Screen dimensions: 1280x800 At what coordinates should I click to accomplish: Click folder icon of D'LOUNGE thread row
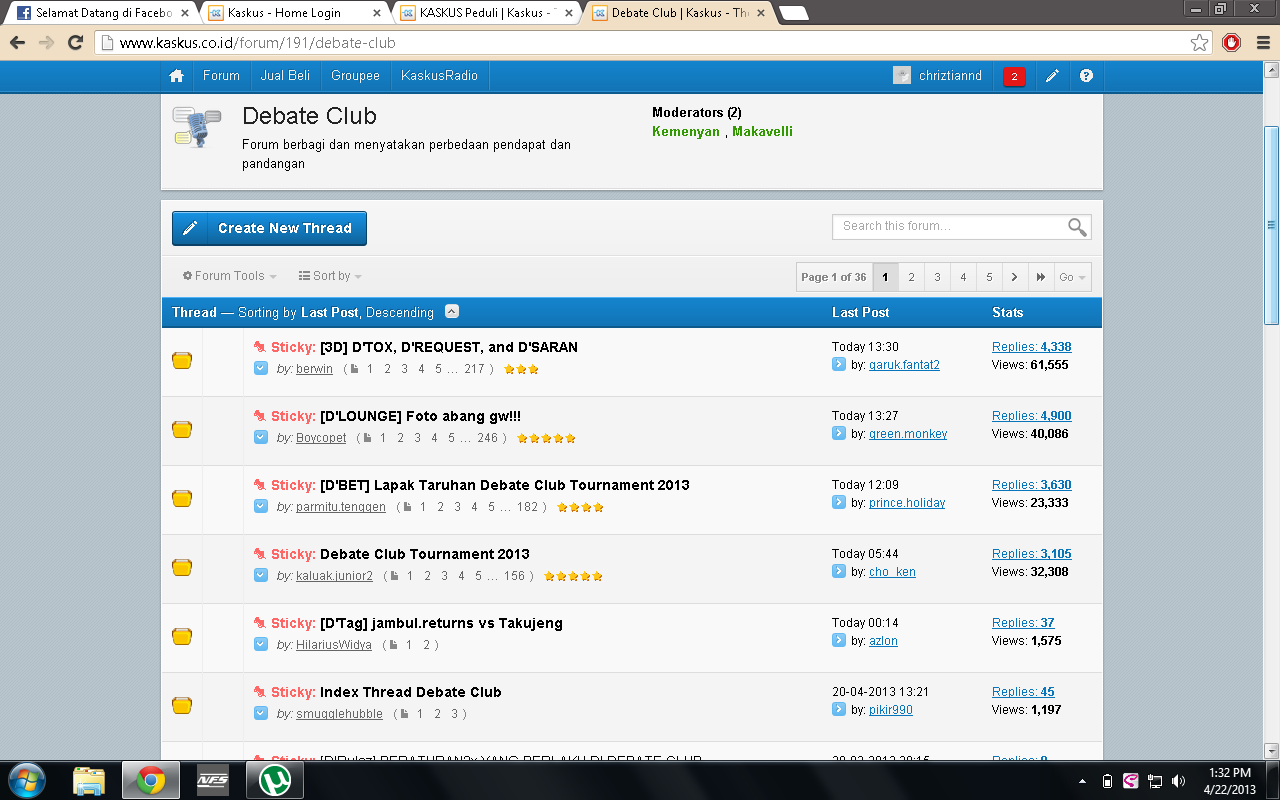[182, 430]
